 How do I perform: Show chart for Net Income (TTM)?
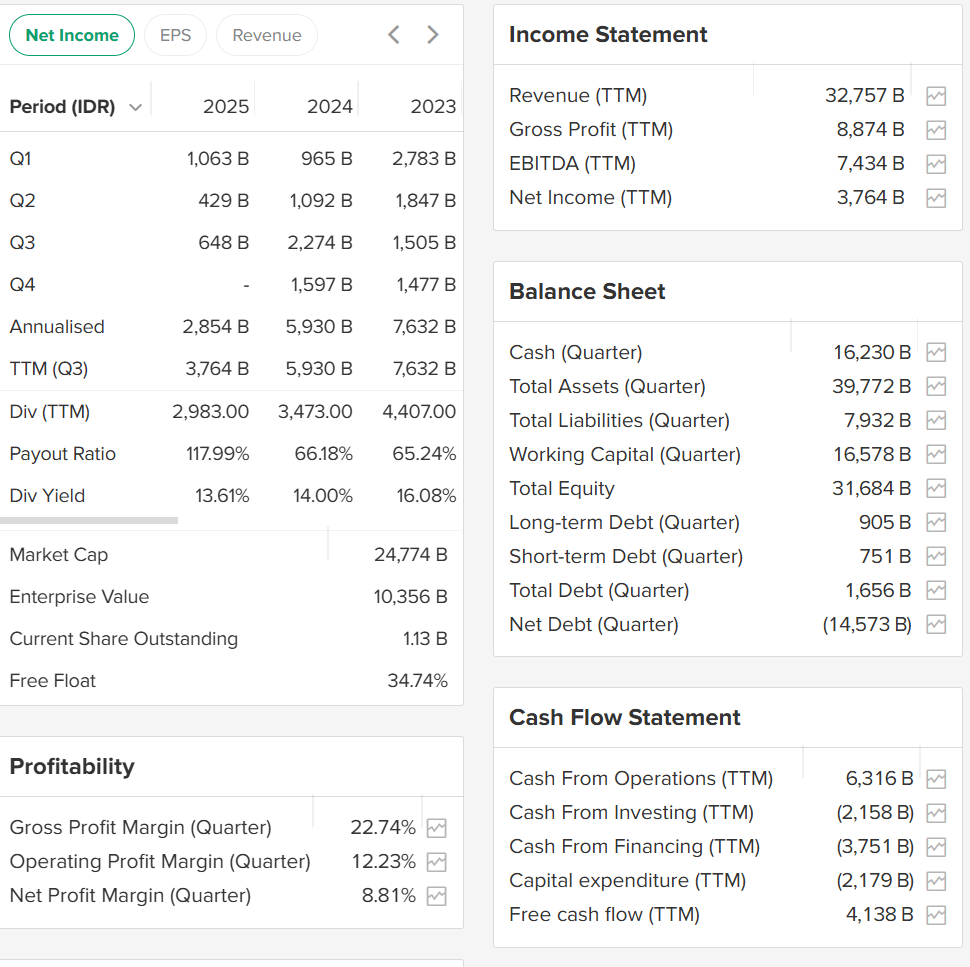point(936,198)
